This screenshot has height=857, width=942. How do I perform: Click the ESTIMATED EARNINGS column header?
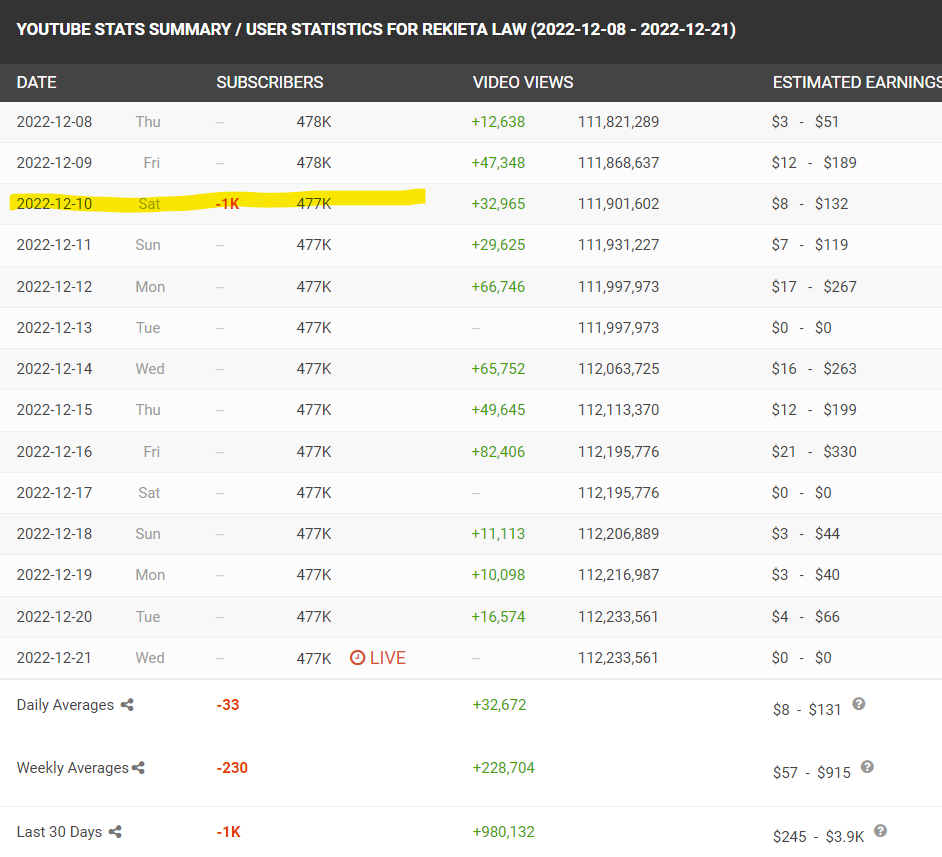(857, 82)
